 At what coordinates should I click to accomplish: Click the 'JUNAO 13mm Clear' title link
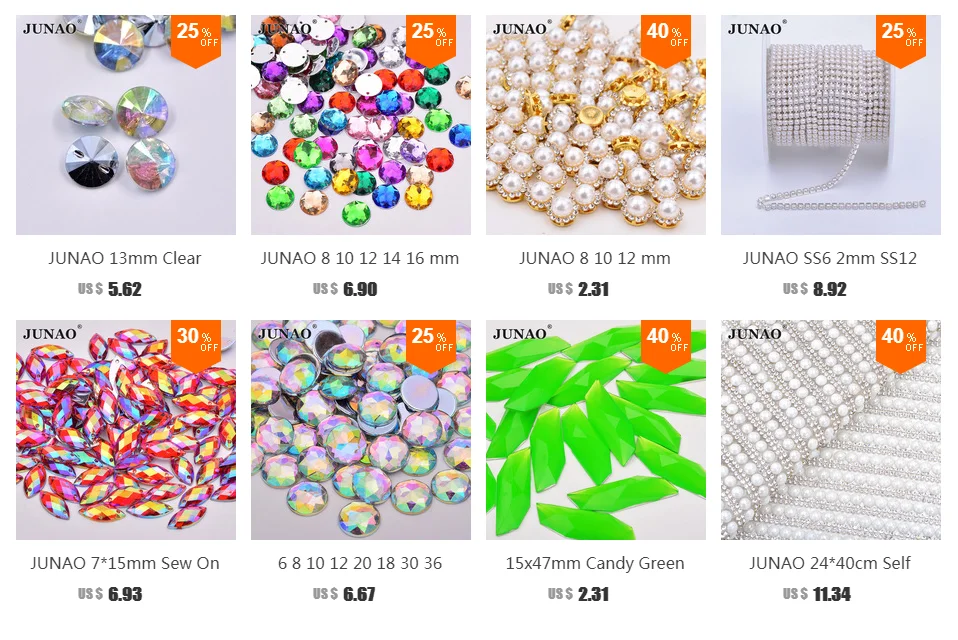[x=125, y=258]
